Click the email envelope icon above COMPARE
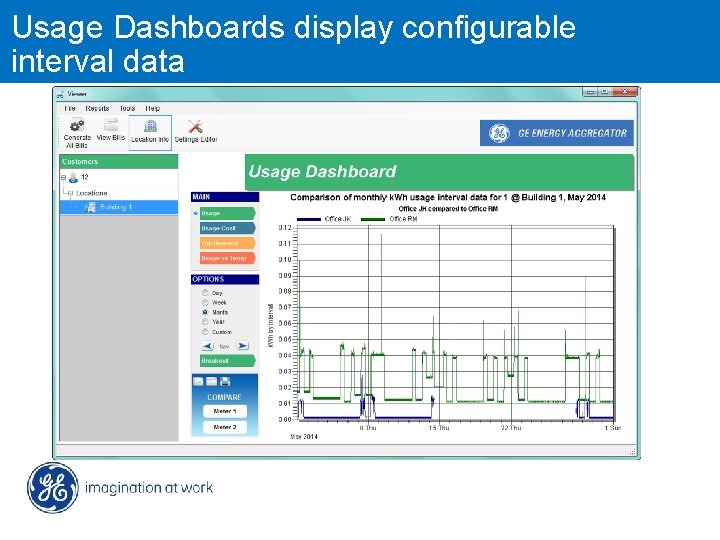720x540 pixels. click(x=198, y=381)
